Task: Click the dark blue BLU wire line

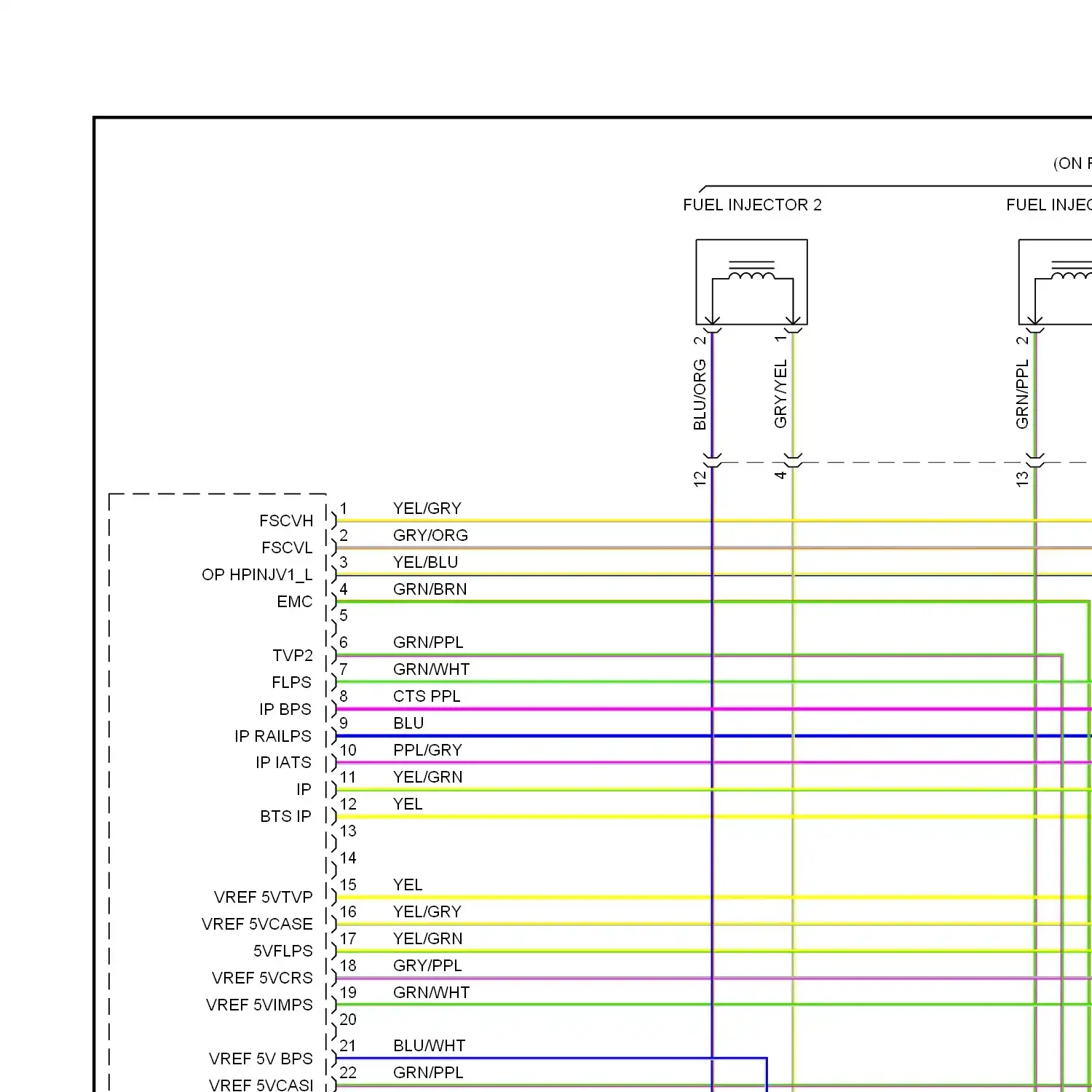Action: point(713,736)
